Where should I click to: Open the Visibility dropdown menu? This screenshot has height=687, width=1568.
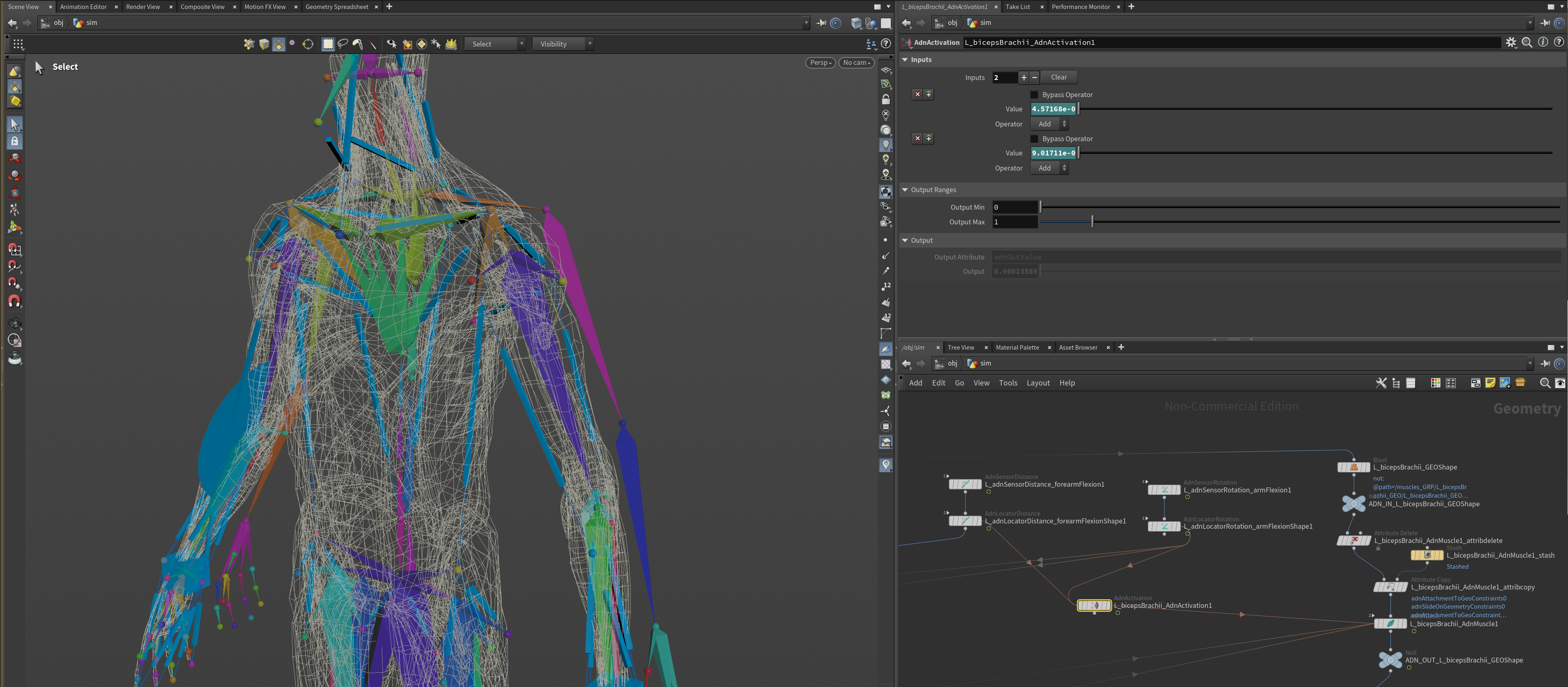pos(563,44)
